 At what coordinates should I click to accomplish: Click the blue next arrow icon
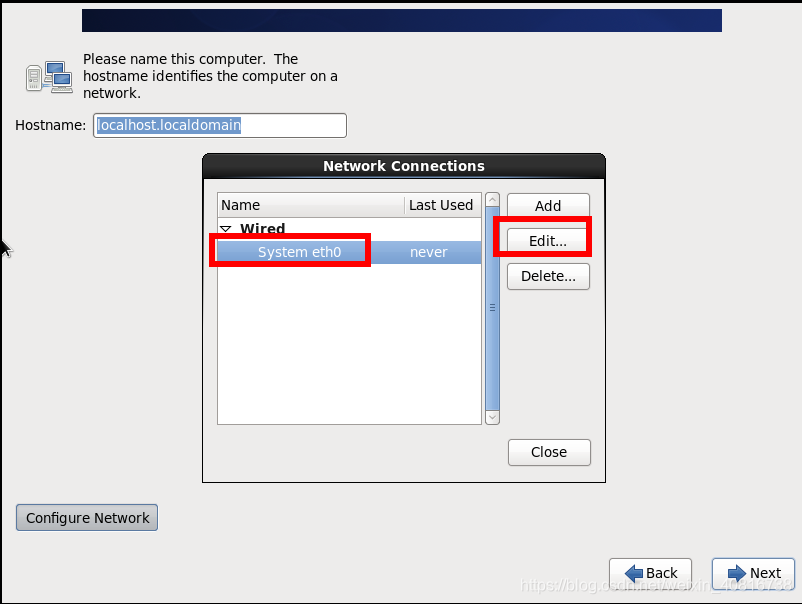pos(737,573)
